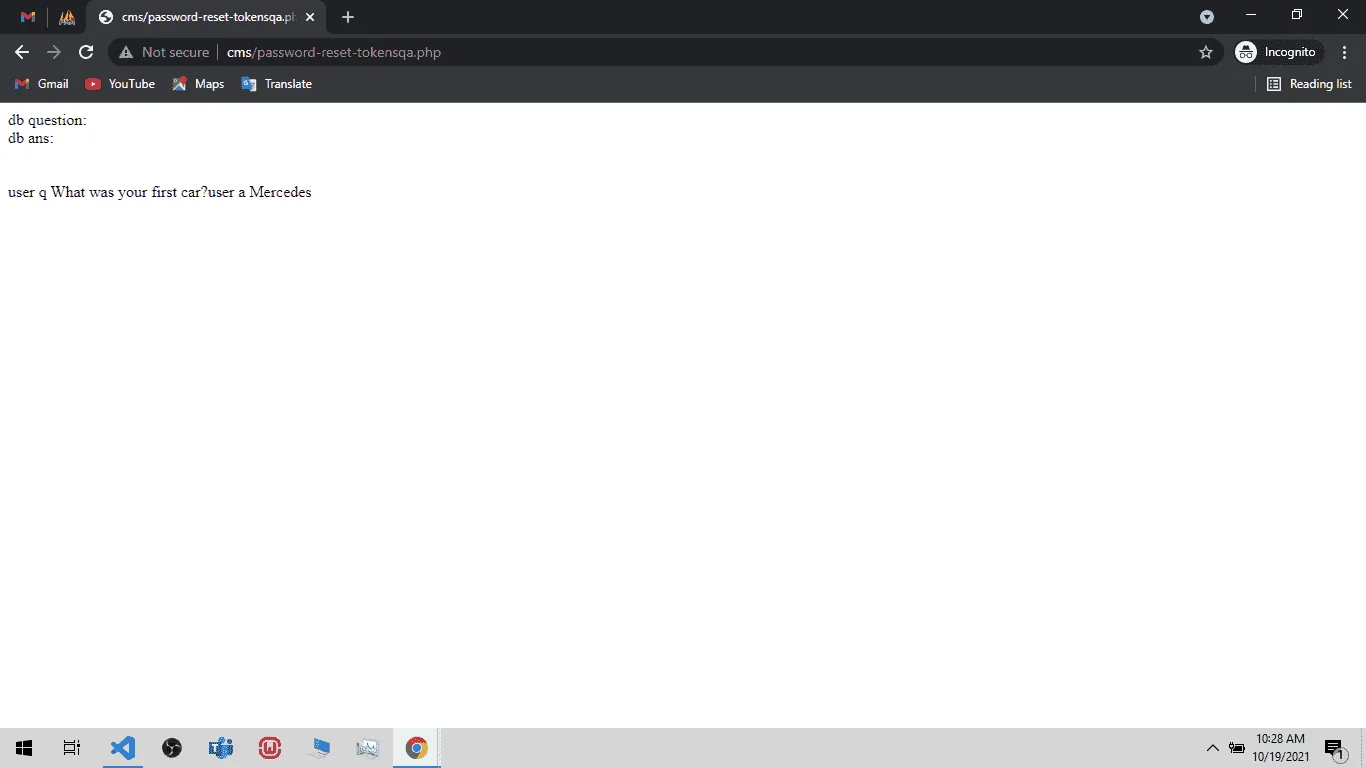Open the Maps bookmark
1366x768 pixels.
[x=198, y=84]
